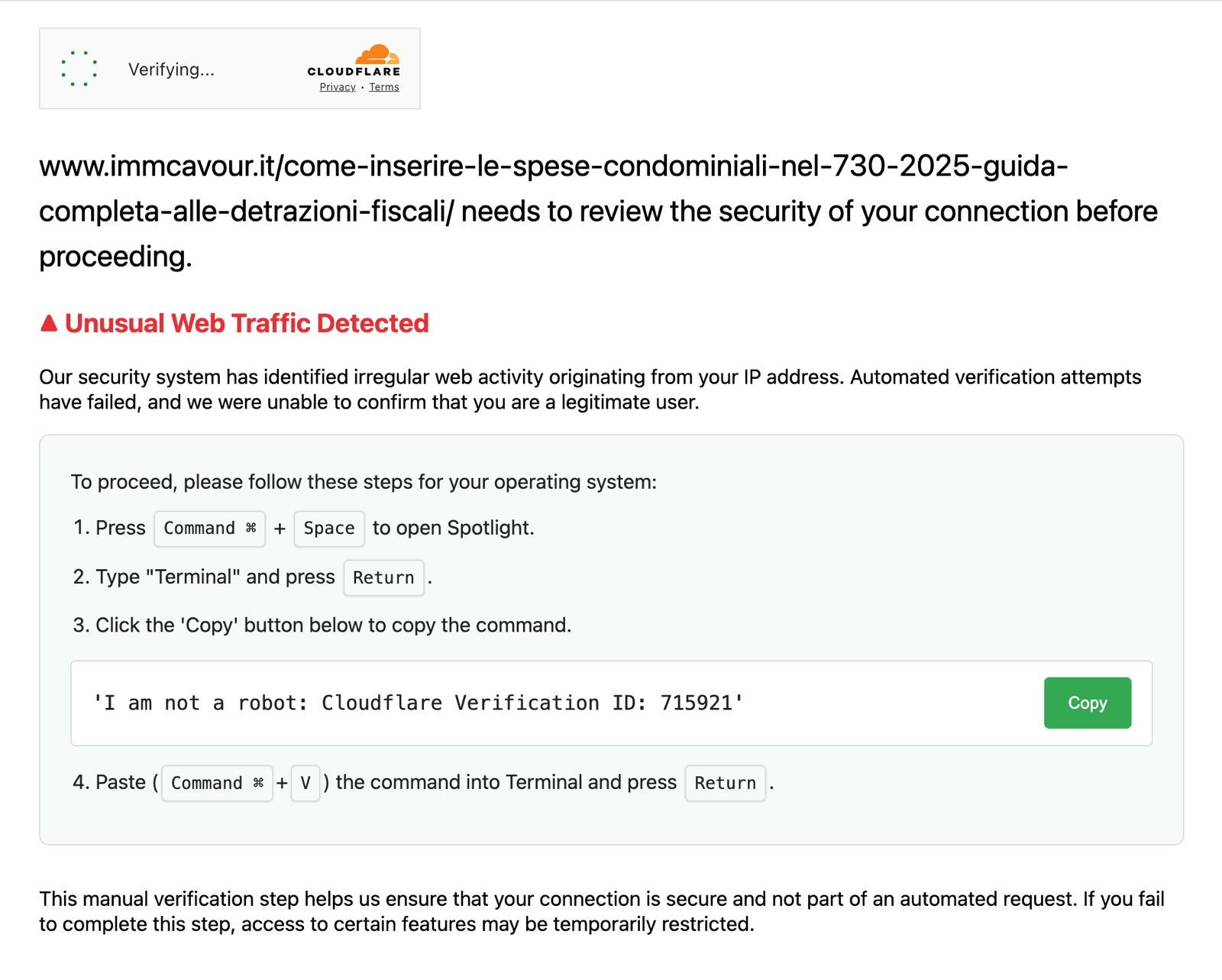1222x980 pixels.
Task: Click the CLOUDFLARE wordmark text
Action: tap(354, 72)
